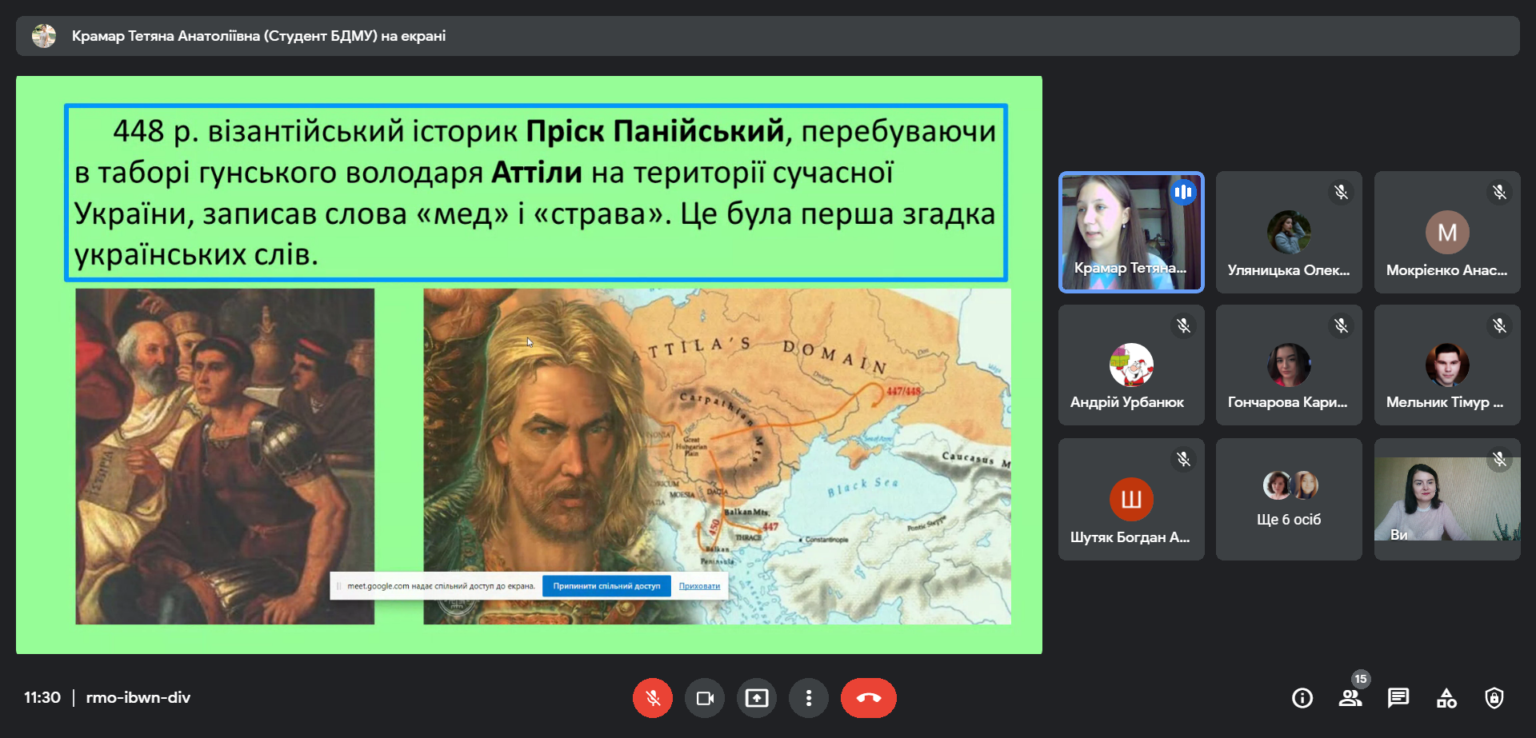Open chat with everyone icon
The width and height of the screenshot is (1536, 738).
1398,698
